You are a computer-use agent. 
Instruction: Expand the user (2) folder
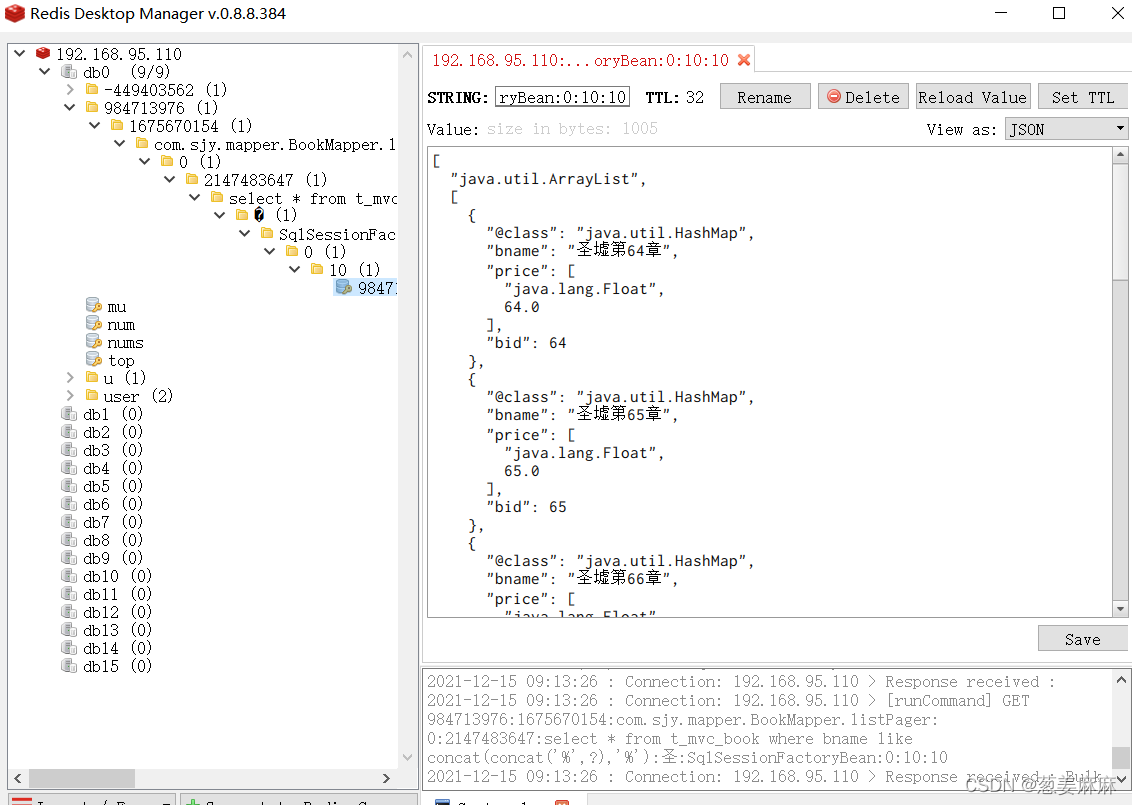[x=70, y=396]
